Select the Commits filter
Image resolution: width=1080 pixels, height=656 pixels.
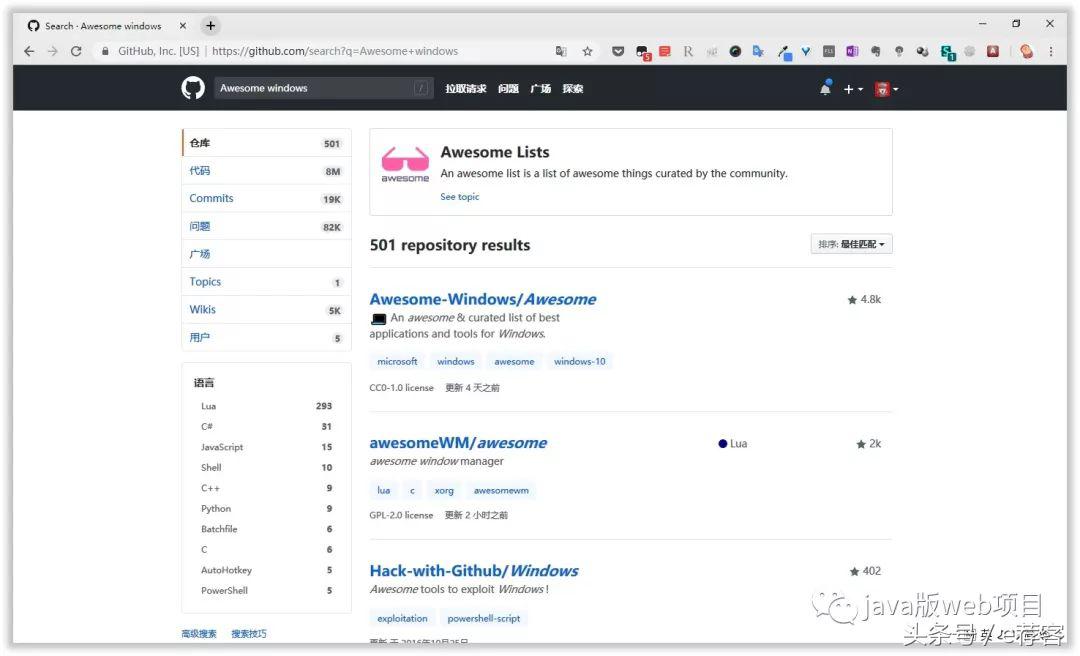267,198
